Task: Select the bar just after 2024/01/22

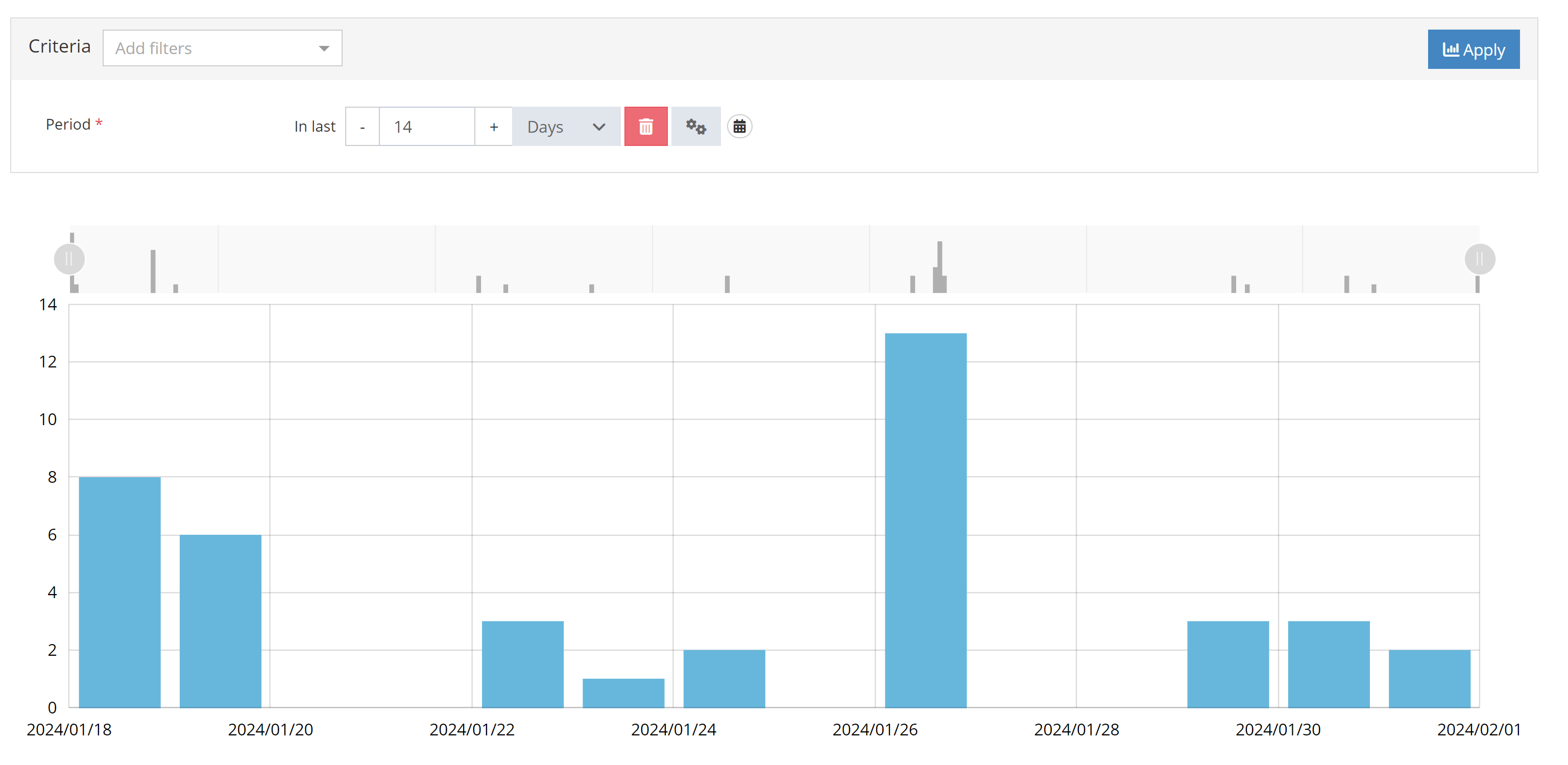Action: click(522, 664)
